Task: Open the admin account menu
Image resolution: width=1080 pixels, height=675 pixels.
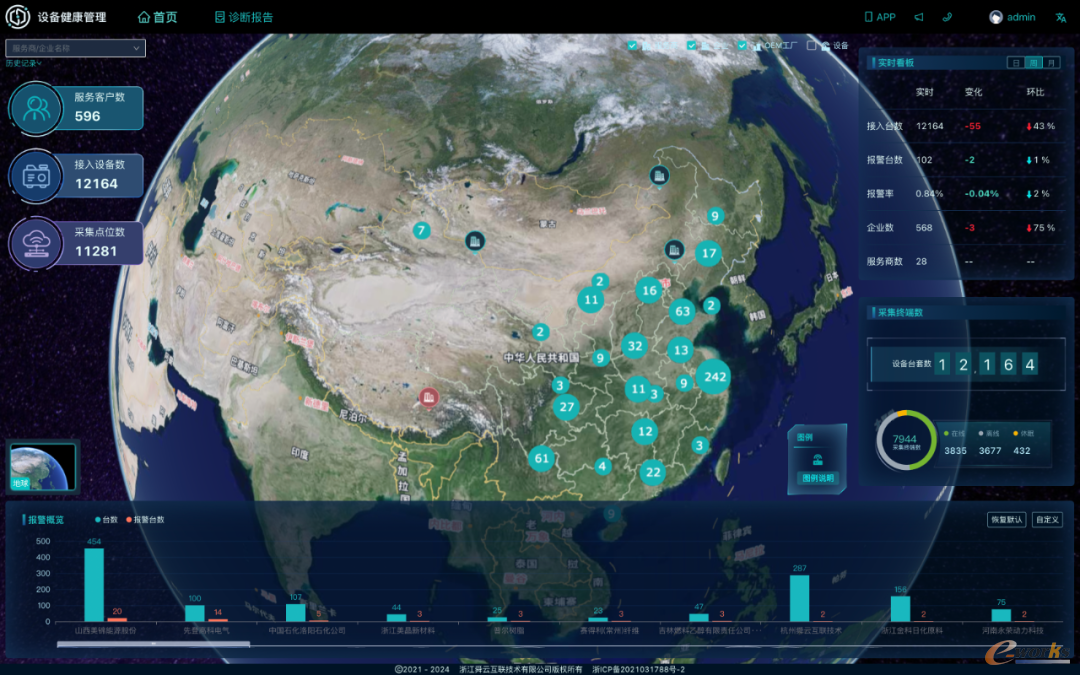Action: click(1012, 17)
